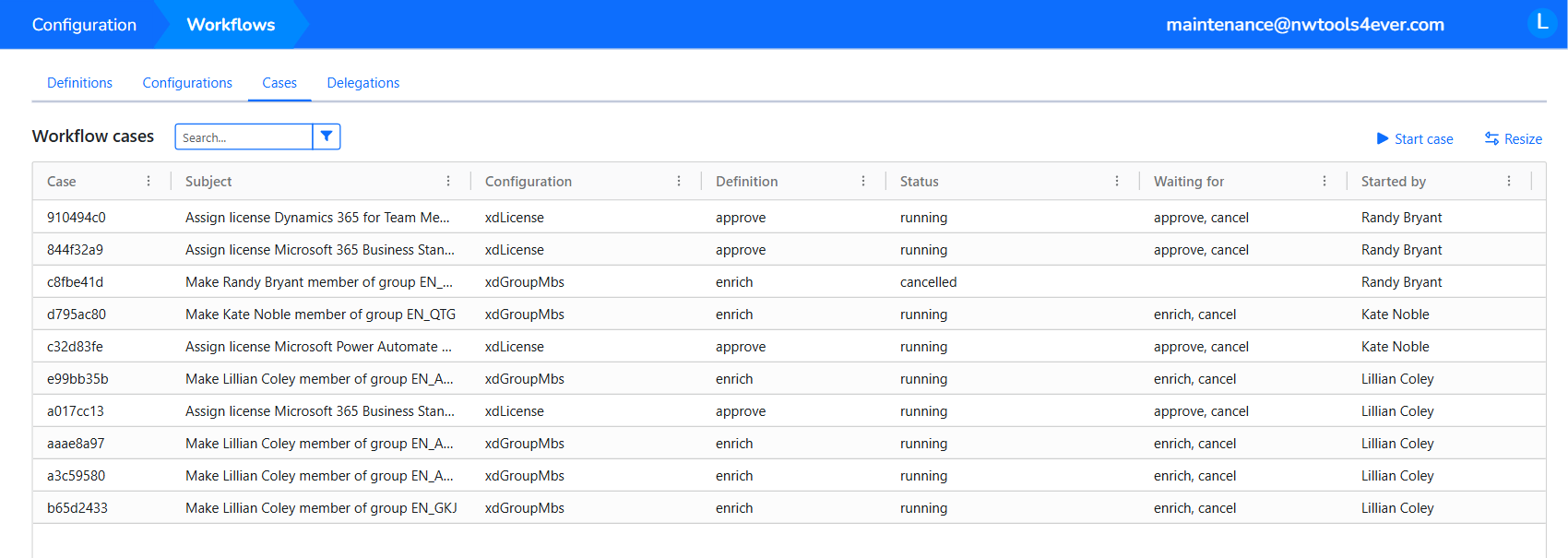Click the filter funnel icon next to search
Image resolution: width=1568 pixels, height=558 pixels.
point(327,137)
